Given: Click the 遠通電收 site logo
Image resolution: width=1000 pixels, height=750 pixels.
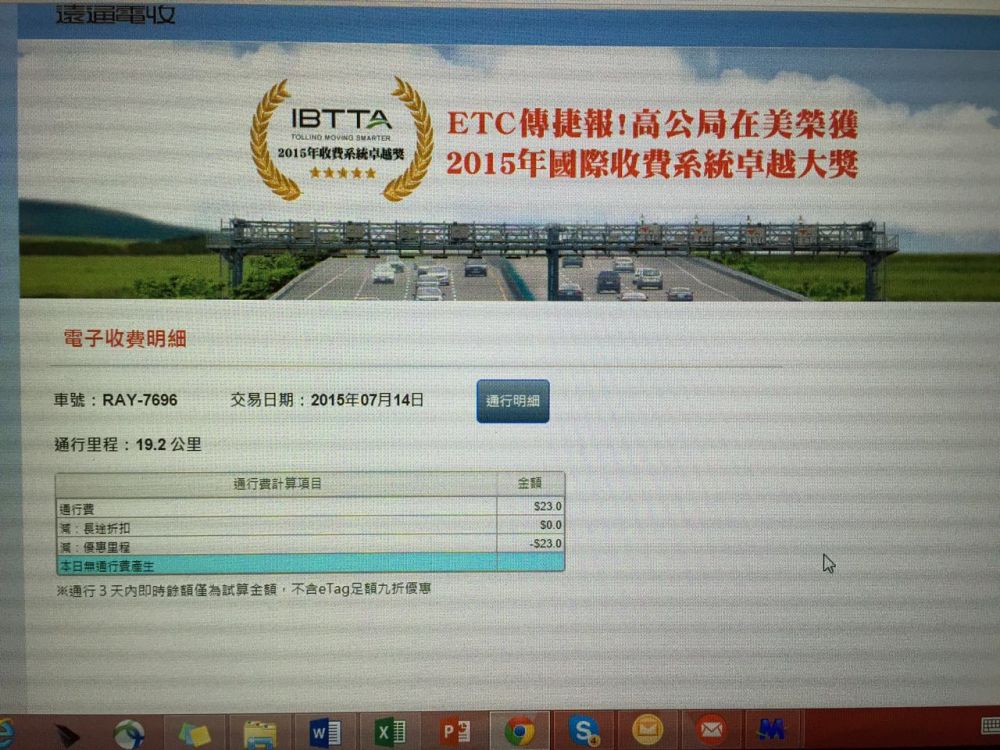Looking at the screenshot, I should coord(115,14).
